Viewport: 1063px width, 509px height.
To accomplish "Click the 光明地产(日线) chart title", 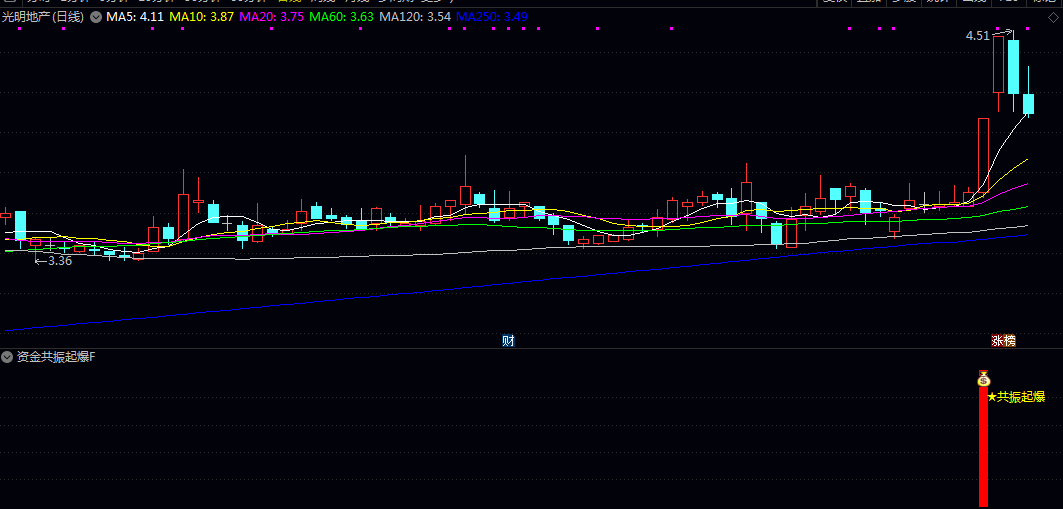I will 43,18.
